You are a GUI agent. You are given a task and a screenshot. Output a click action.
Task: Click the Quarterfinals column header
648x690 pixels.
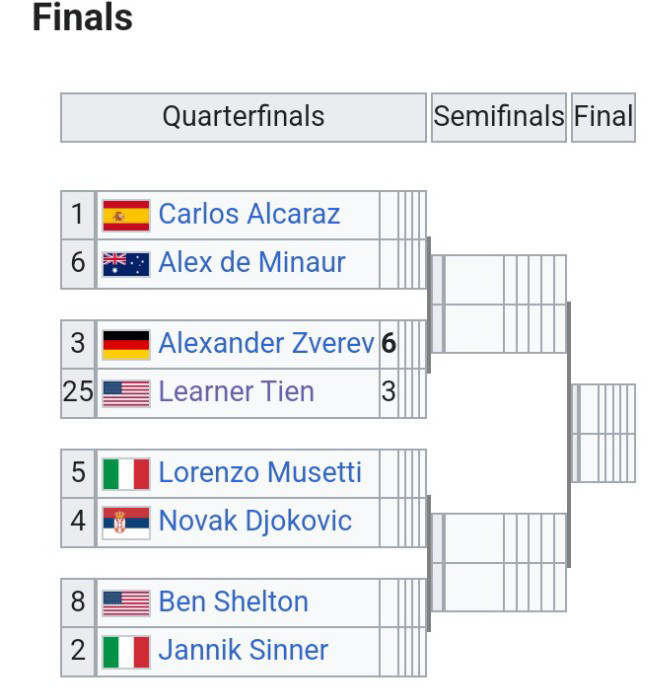(x=243, y=117)
